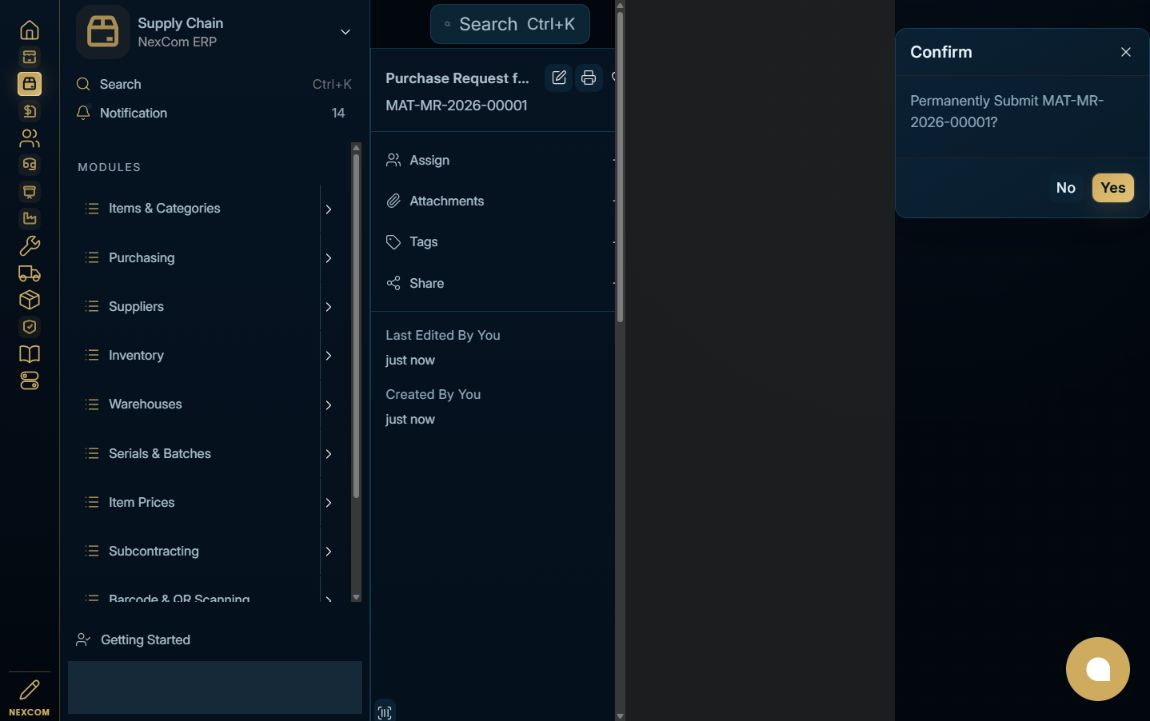Expand the Item Prices chevron
The image size is (1150, 721).
[329, 502]
